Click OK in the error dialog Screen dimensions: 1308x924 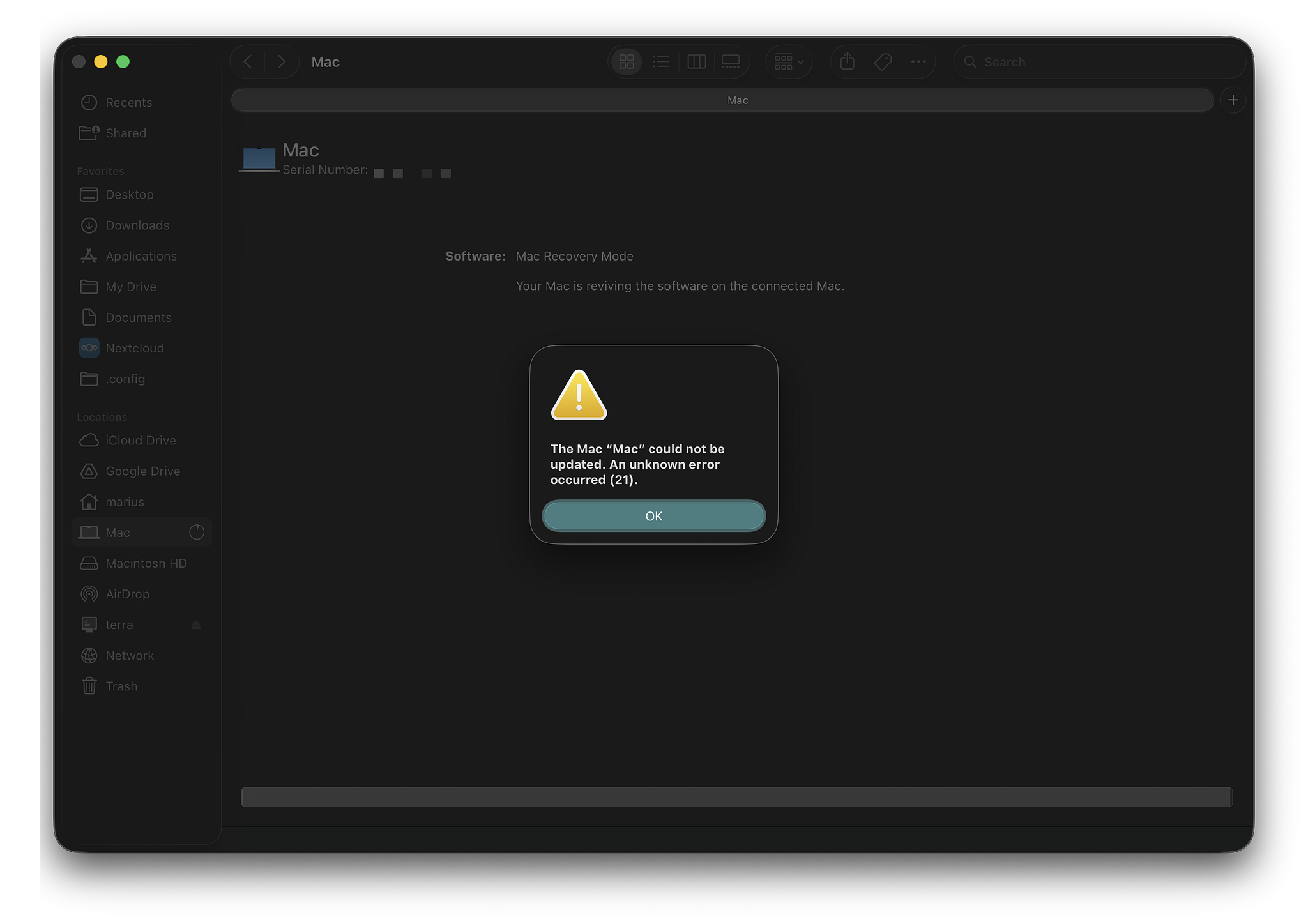point(653,516)
